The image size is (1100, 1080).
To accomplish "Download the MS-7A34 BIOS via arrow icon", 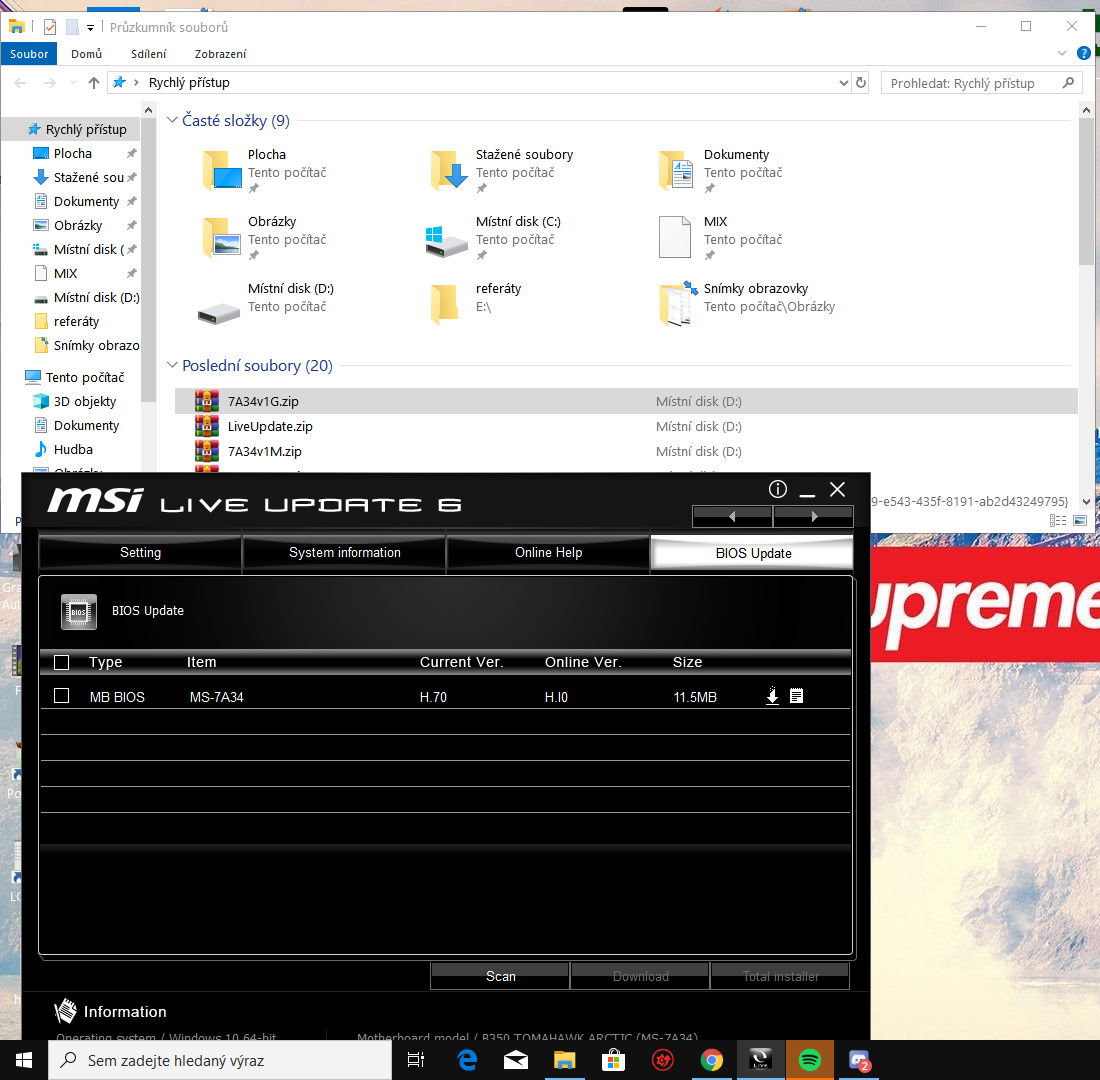I will point(772,695).
